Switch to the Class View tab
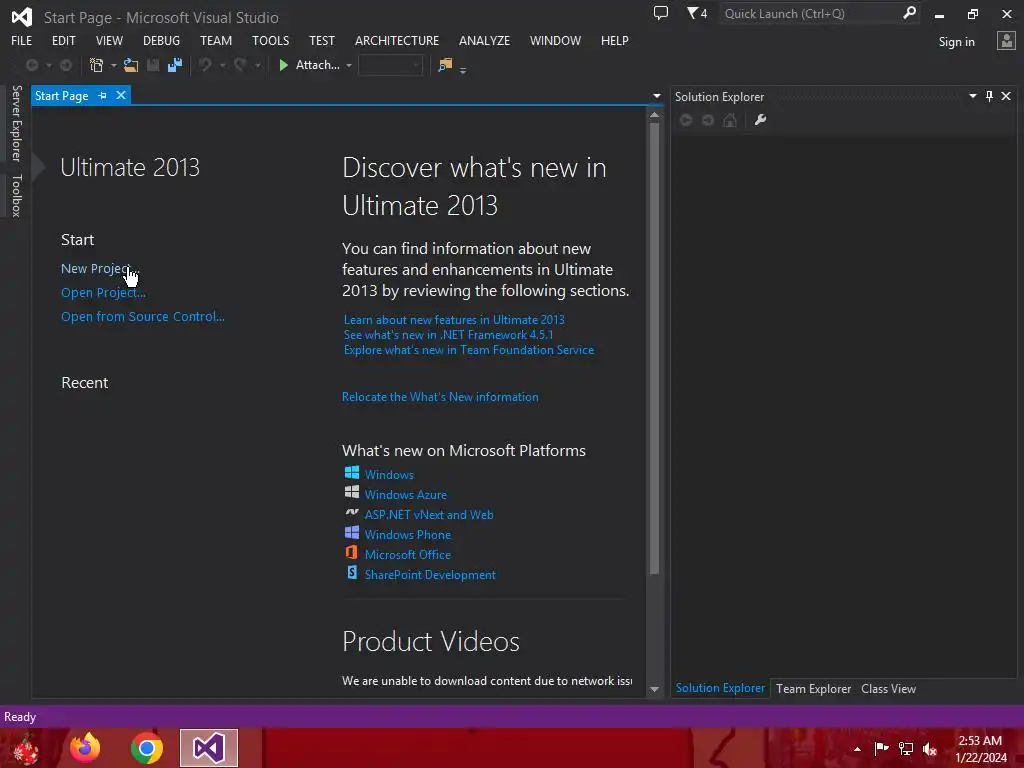The width and height of the screenshot is (1024, 768). click(x=888, y=688)
